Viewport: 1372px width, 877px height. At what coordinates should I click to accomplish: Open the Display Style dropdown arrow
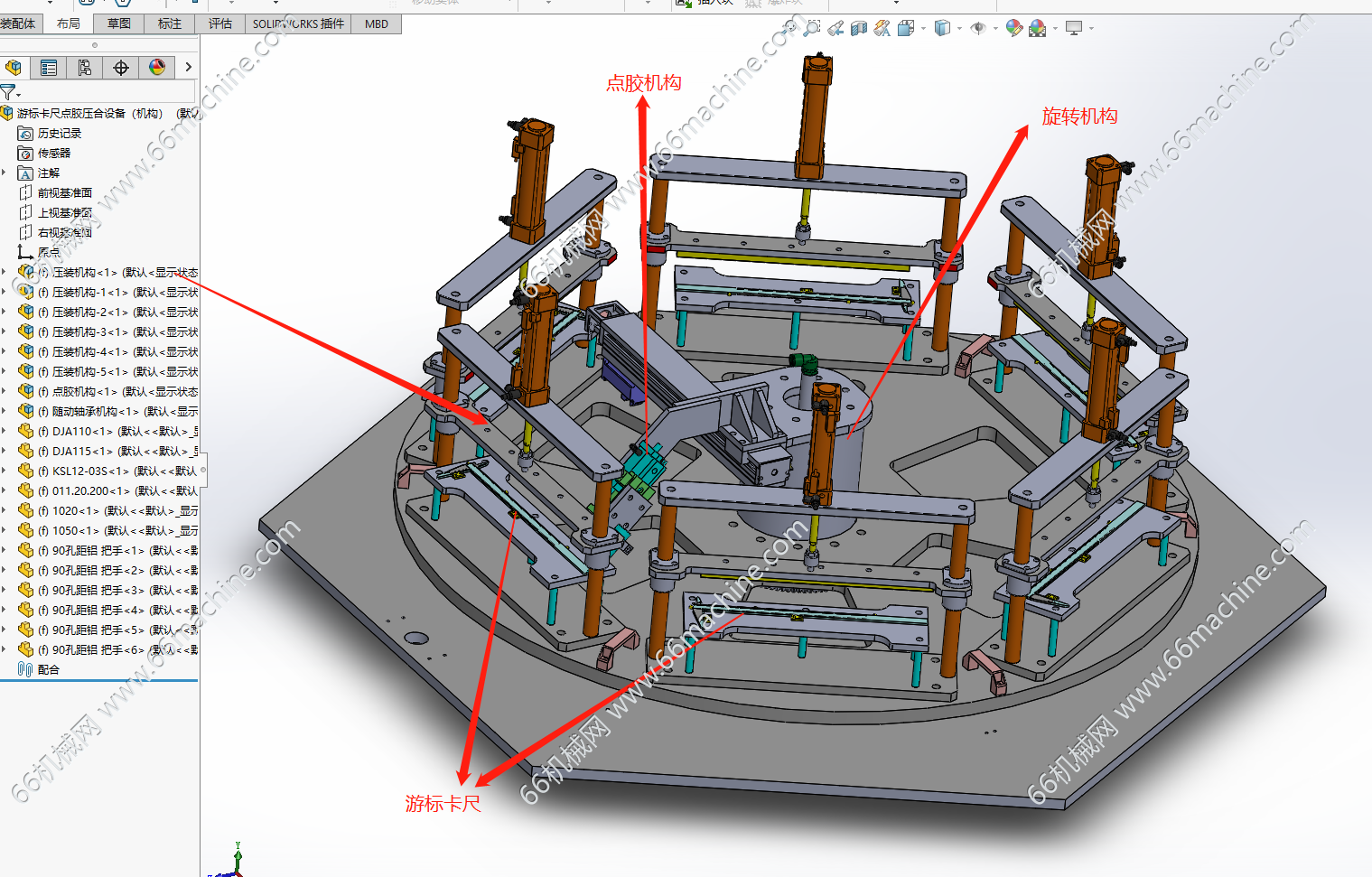[x=959, y=28]
